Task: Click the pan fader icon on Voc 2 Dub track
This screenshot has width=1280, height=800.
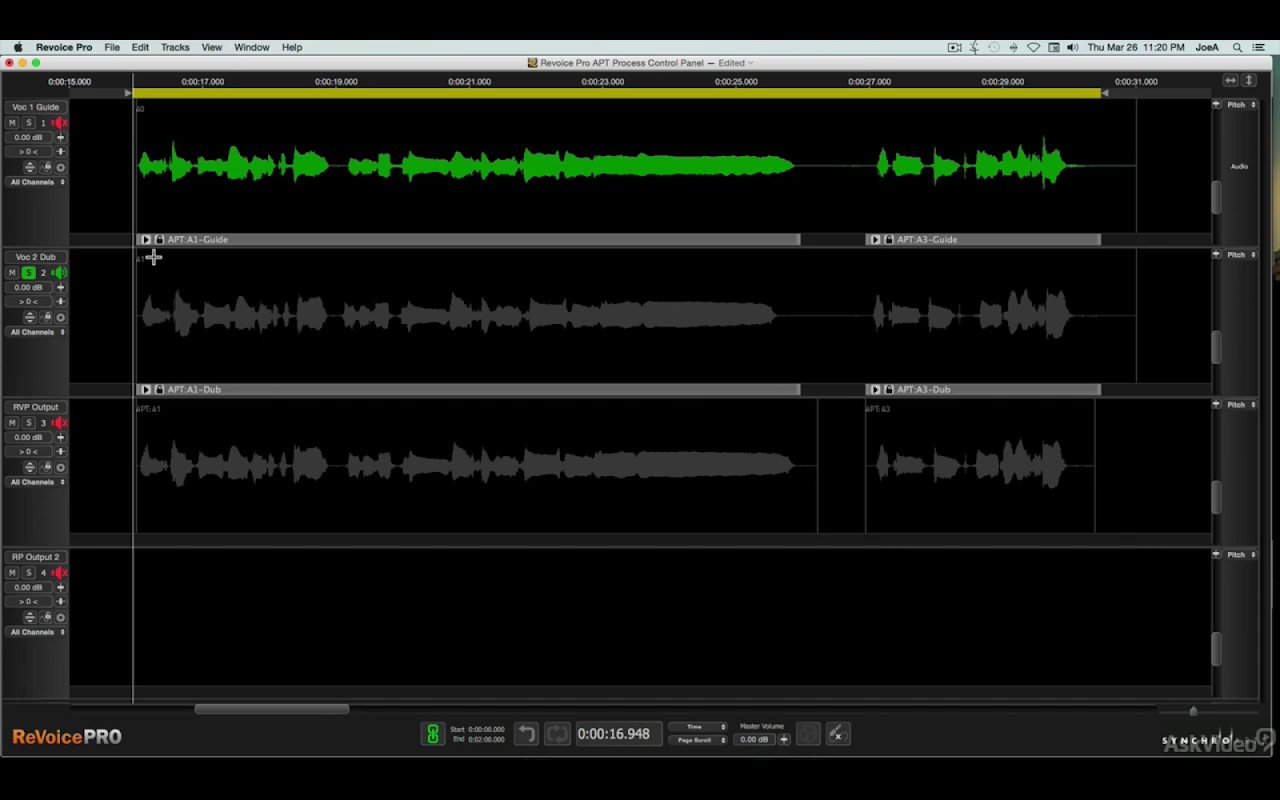Action: point(60,301)
